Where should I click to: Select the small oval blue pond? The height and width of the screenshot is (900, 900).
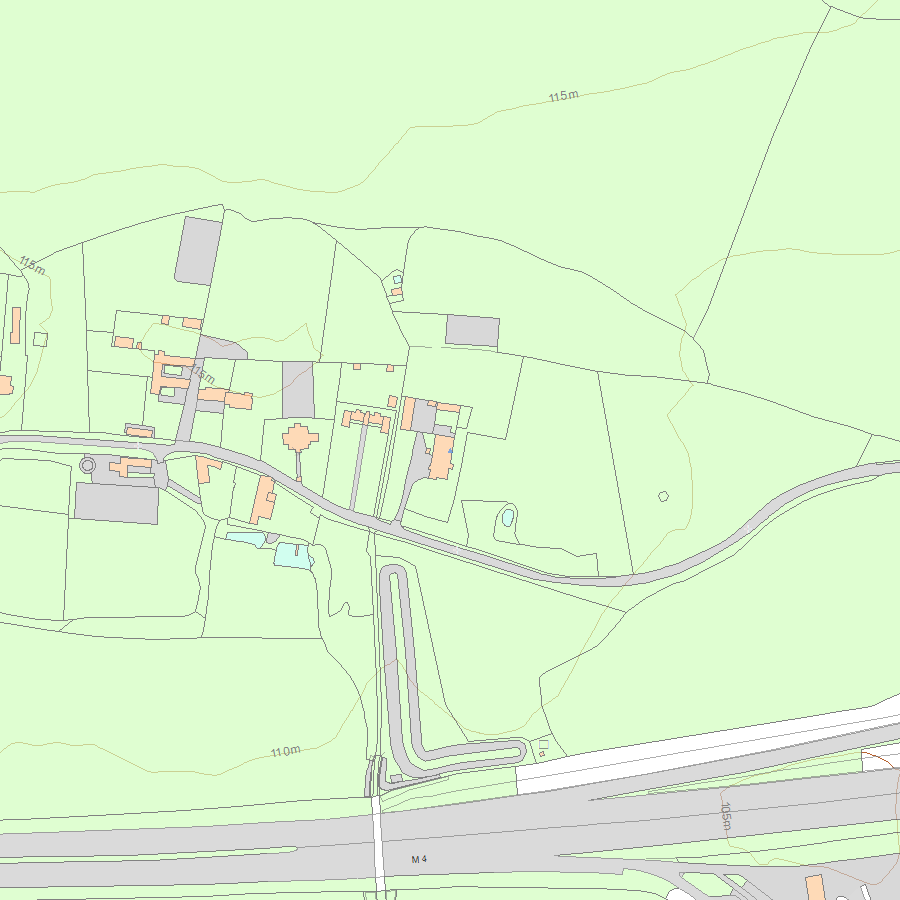click(x=507, y=517)
